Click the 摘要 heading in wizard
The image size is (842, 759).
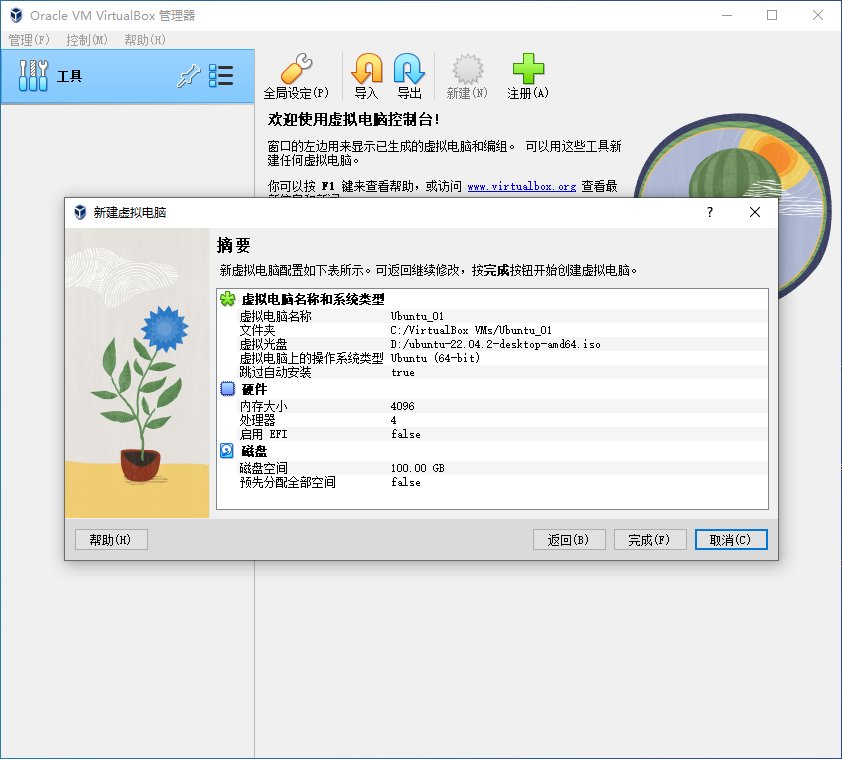click(x=234, y=245)
